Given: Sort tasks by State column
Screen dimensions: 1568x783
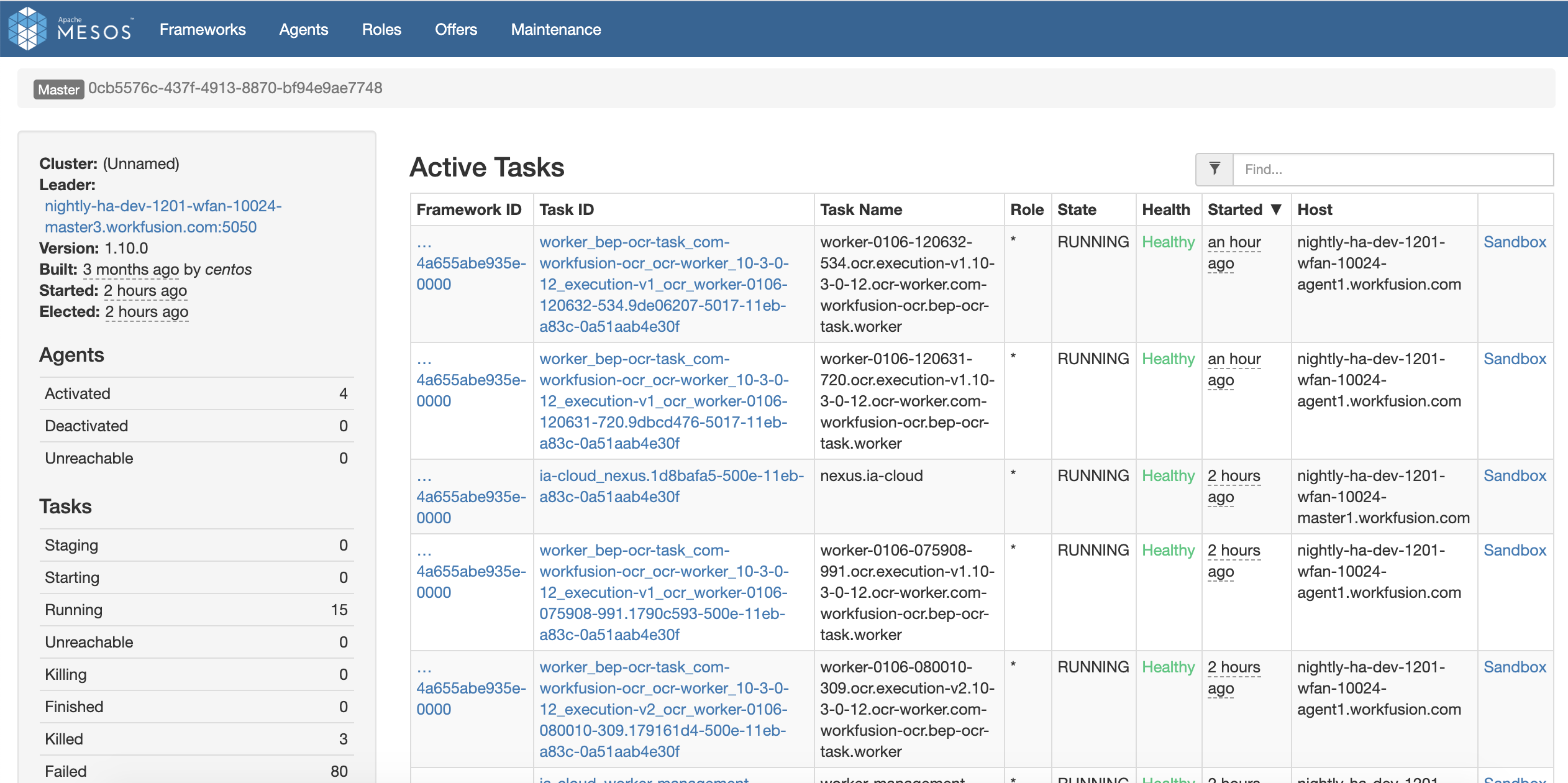Looking at the screenshot, I should (x=1077, y=209).
